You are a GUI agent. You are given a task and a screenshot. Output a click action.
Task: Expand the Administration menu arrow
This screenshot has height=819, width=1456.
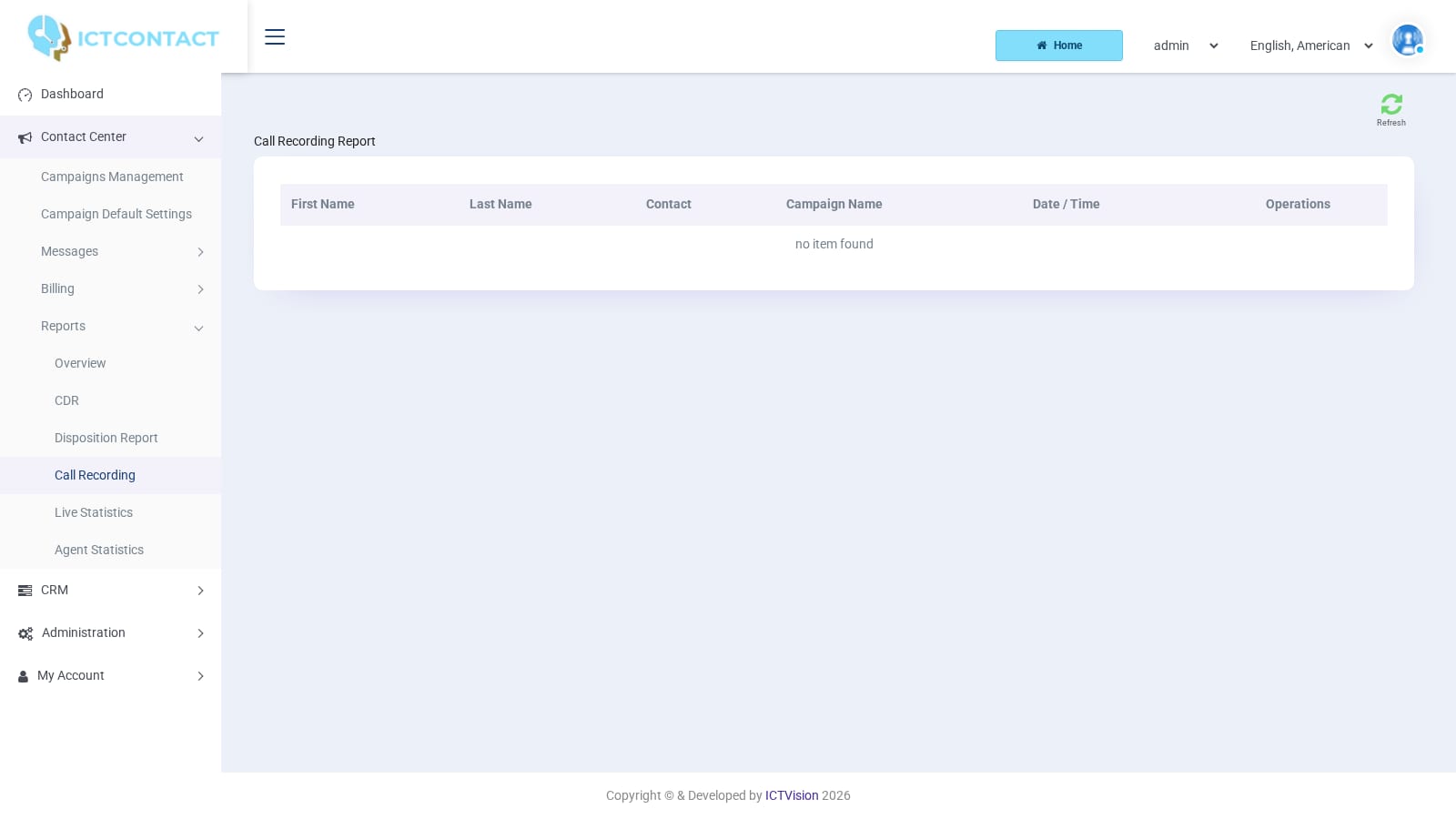[x=200, y=633]
